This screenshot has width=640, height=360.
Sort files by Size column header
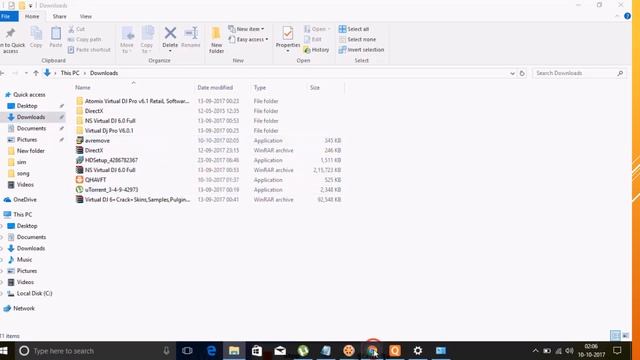click(315, 87)
